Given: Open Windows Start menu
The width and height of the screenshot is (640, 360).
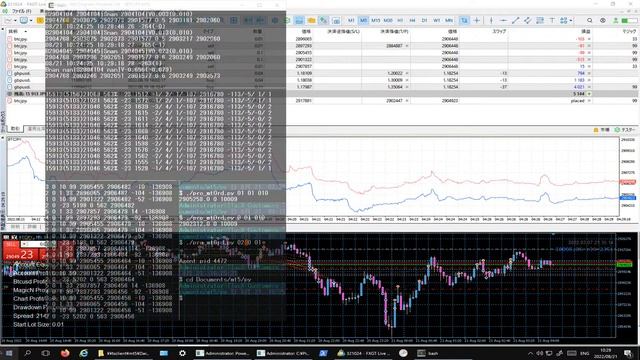Looking at the screenshot, I should [x=9, y=353].
